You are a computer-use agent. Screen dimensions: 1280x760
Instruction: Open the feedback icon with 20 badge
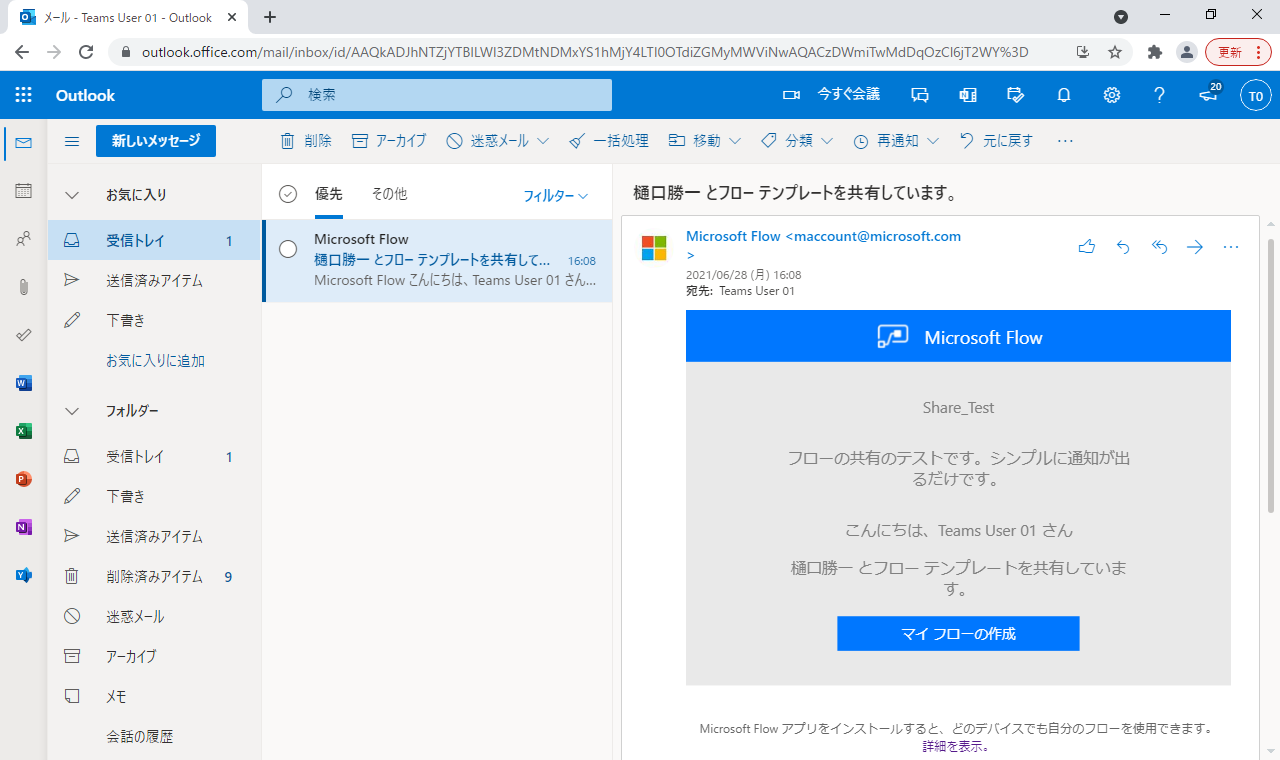coord(1208,95)
